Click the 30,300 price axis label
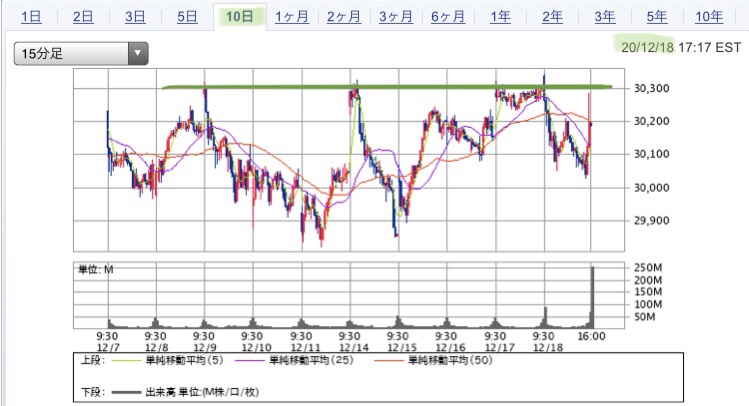Viewport: 749px width, 406px height. (652, 88)
